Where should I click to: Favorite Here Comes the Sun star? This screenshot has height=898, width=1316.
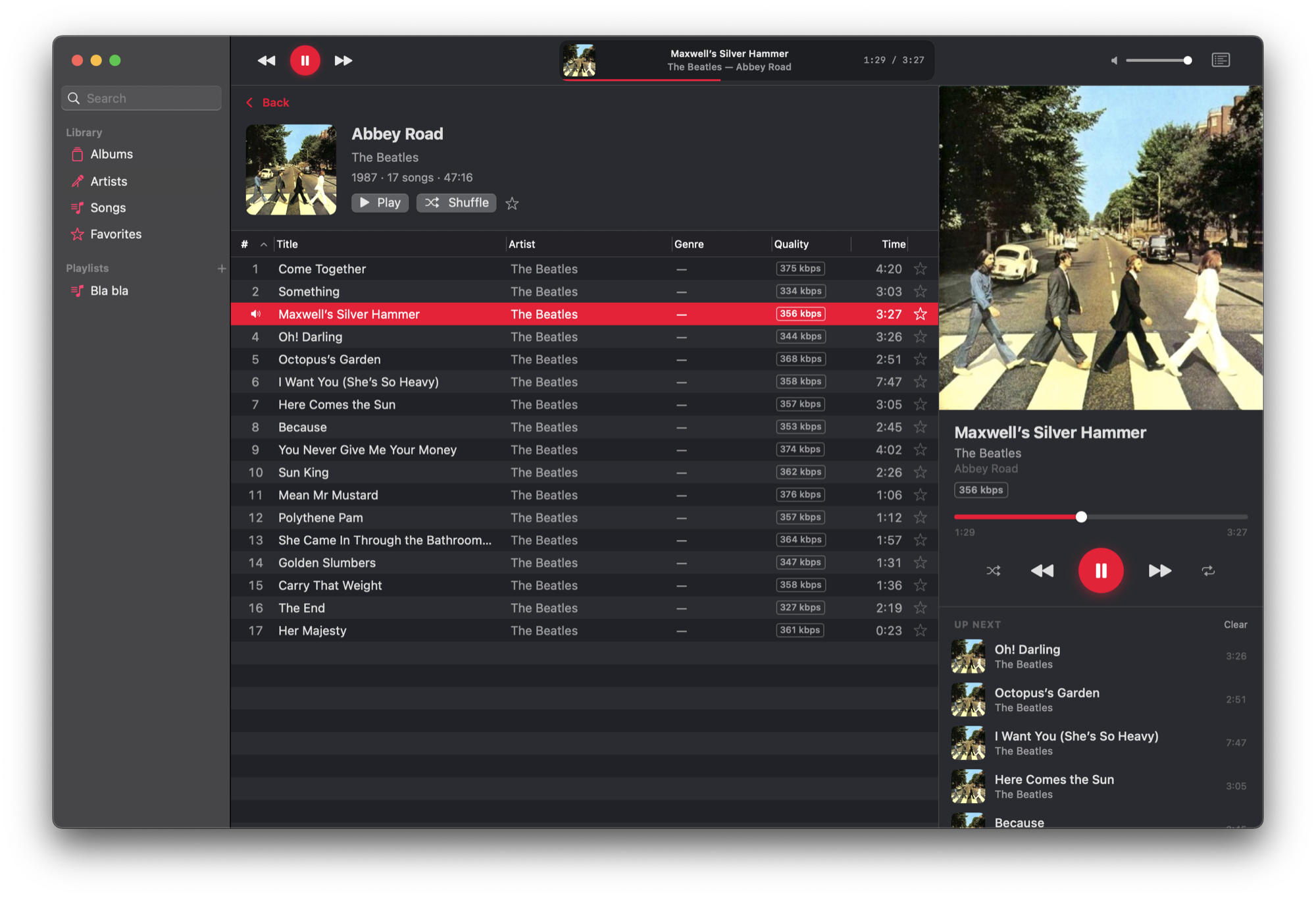tap(921, 404)
